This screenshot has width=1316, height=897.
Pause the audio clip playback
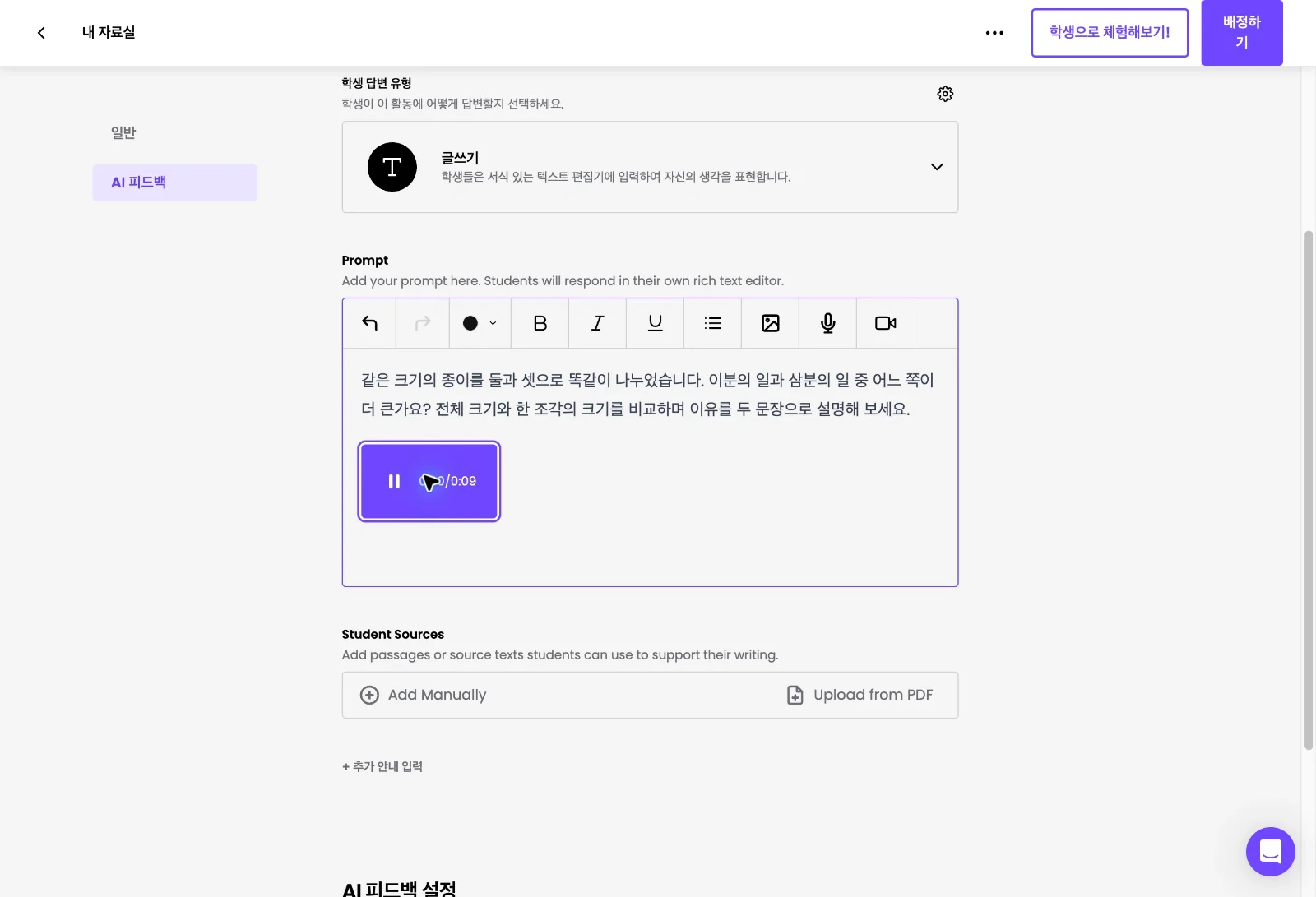click(x=394, y=482)
